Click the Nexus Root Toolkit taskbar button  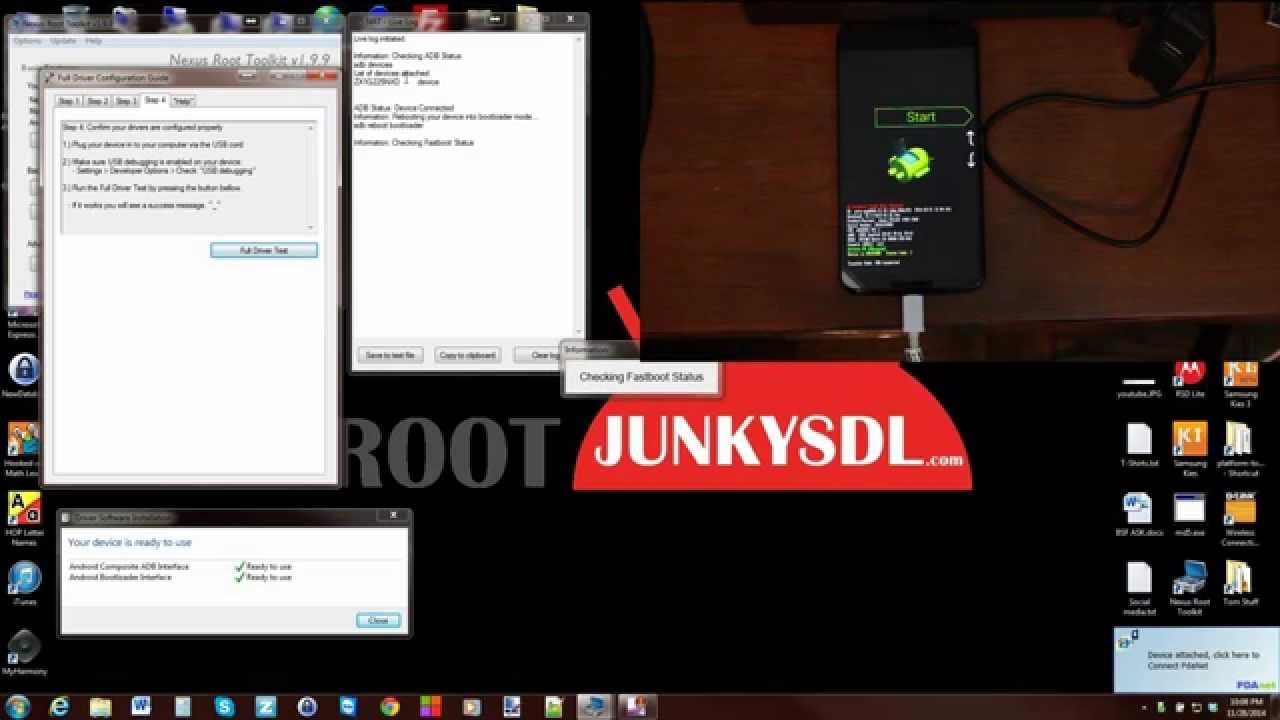click(595, 706)
